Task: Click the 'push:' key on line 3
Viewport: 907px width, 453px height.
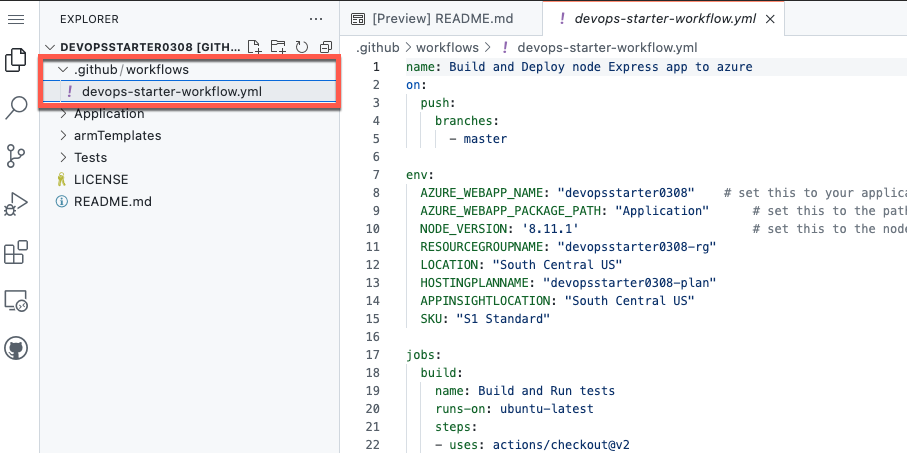Action: (438, 102)
